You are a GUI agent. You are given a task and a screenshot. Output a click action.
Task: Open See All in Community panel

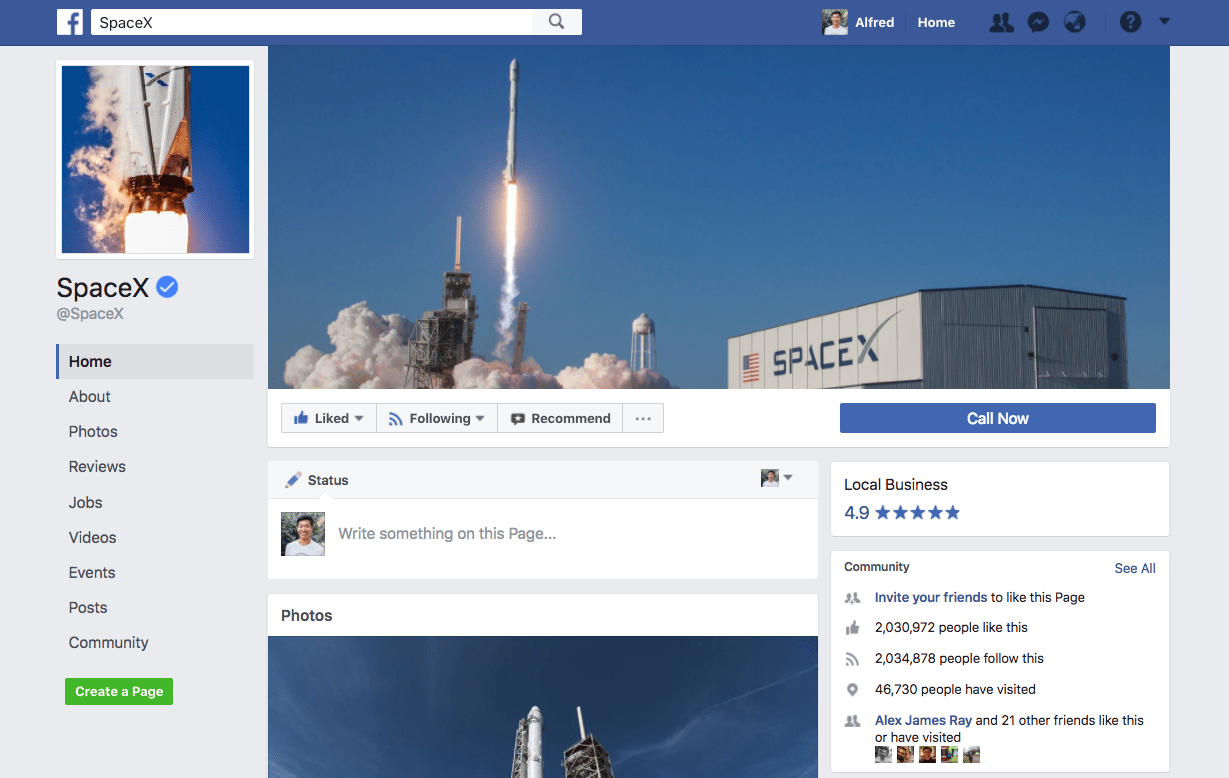coord(1134,568)
